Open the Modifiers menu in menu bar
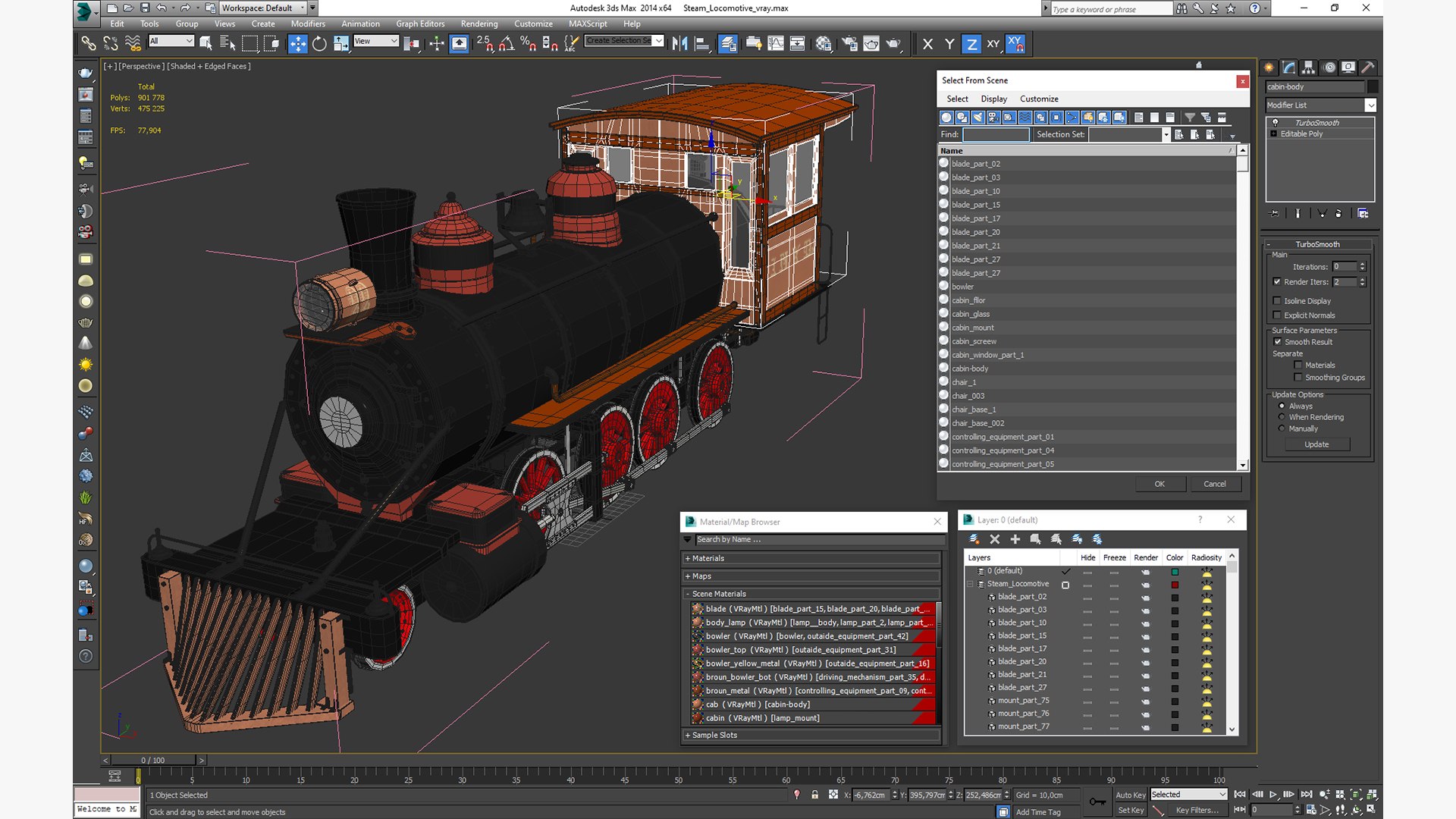Viewport: 1456px width, 819px height. 307,22
